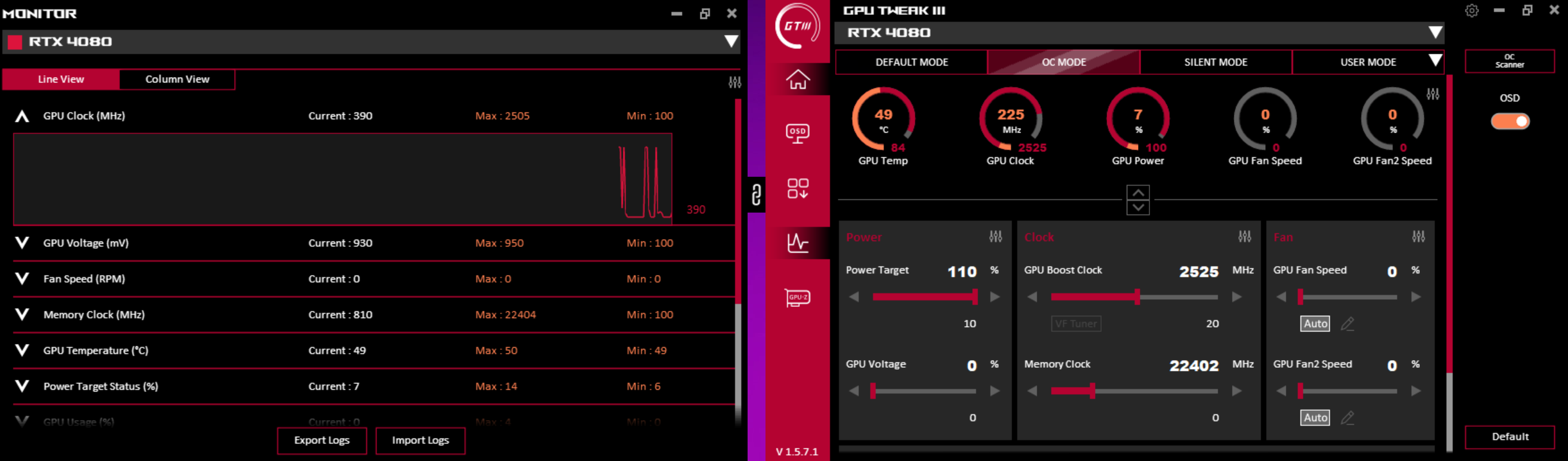Image resolution: width=1568 pixels, height=461 pixels.
Task: Increase Memory Clock with right arrow
Action: pos(1237,391)
